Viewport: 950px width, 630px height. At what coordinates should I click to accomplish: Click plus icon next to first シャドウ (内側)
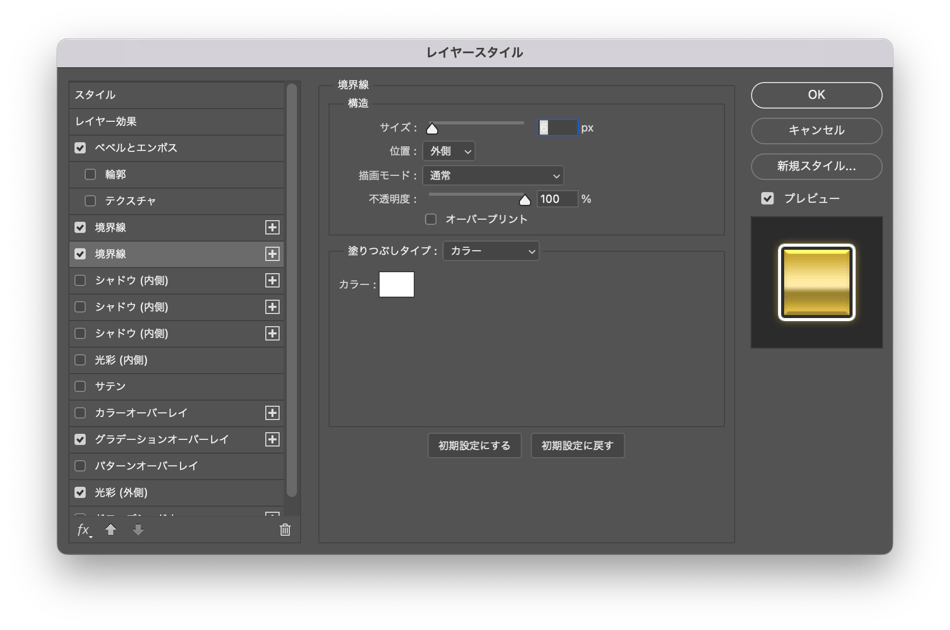tap(271, 281)
